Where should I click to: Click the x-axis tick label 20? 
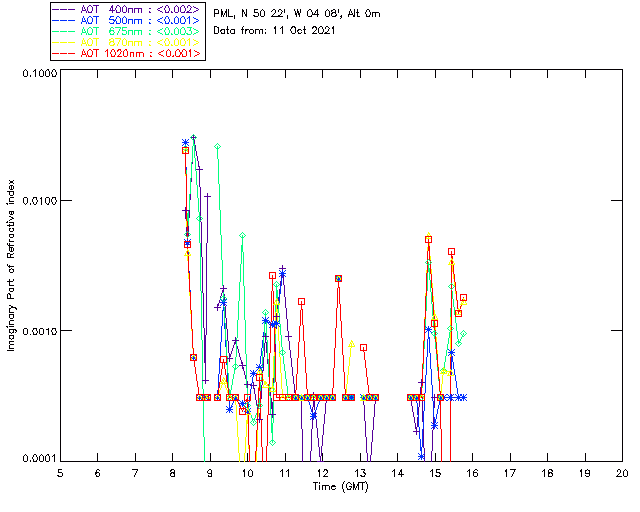622,473
